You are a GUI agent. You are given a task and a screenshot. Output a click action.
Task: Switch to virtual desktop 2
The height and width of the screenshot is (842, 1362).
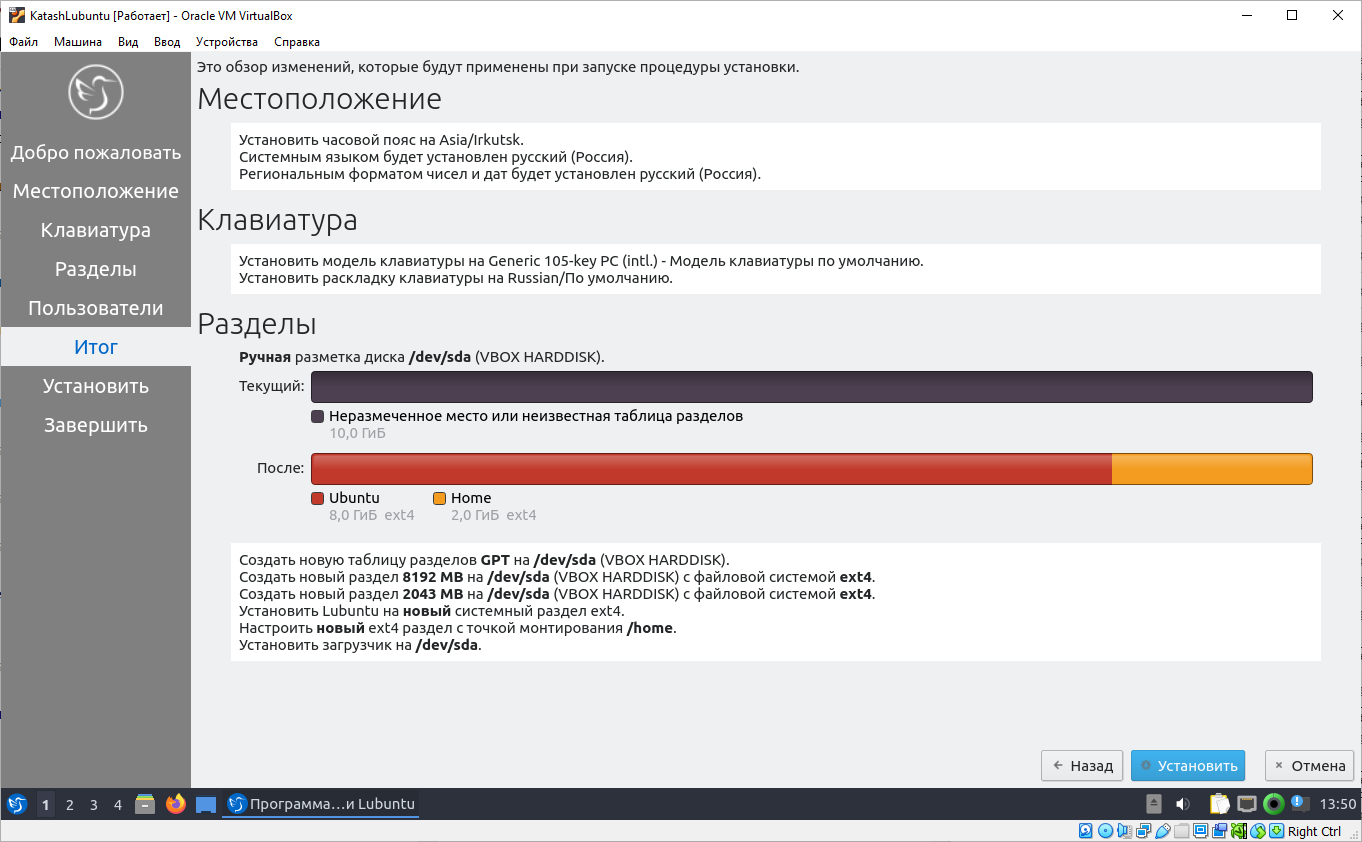70,804
